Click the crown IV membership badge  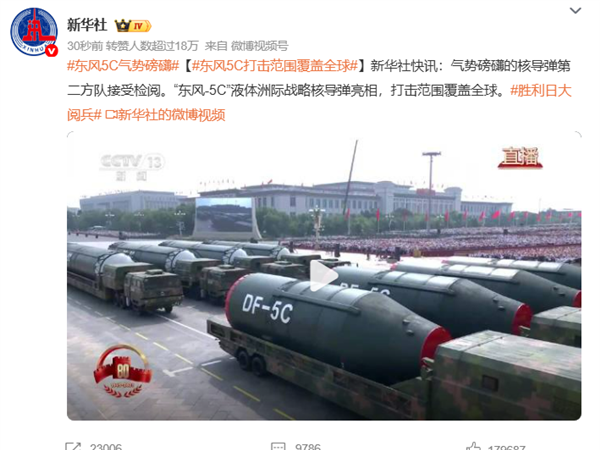(x=133, y=26)
